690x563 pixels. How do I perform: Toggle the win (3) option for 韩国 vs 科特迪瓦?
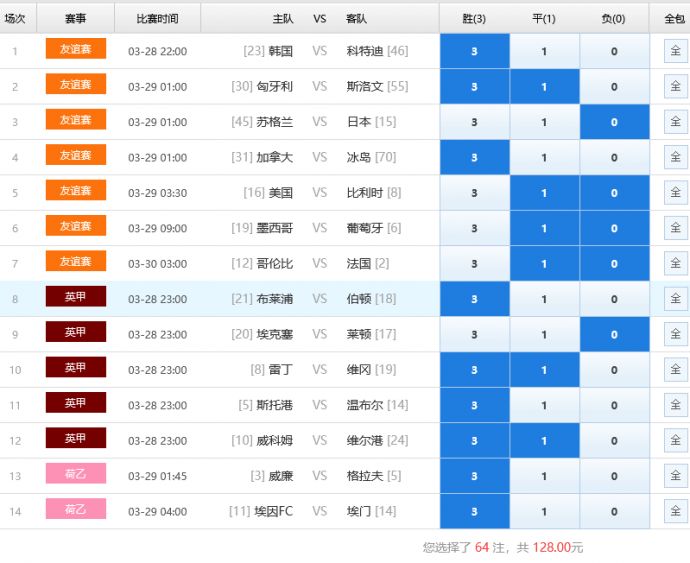[x=474, y=51]
